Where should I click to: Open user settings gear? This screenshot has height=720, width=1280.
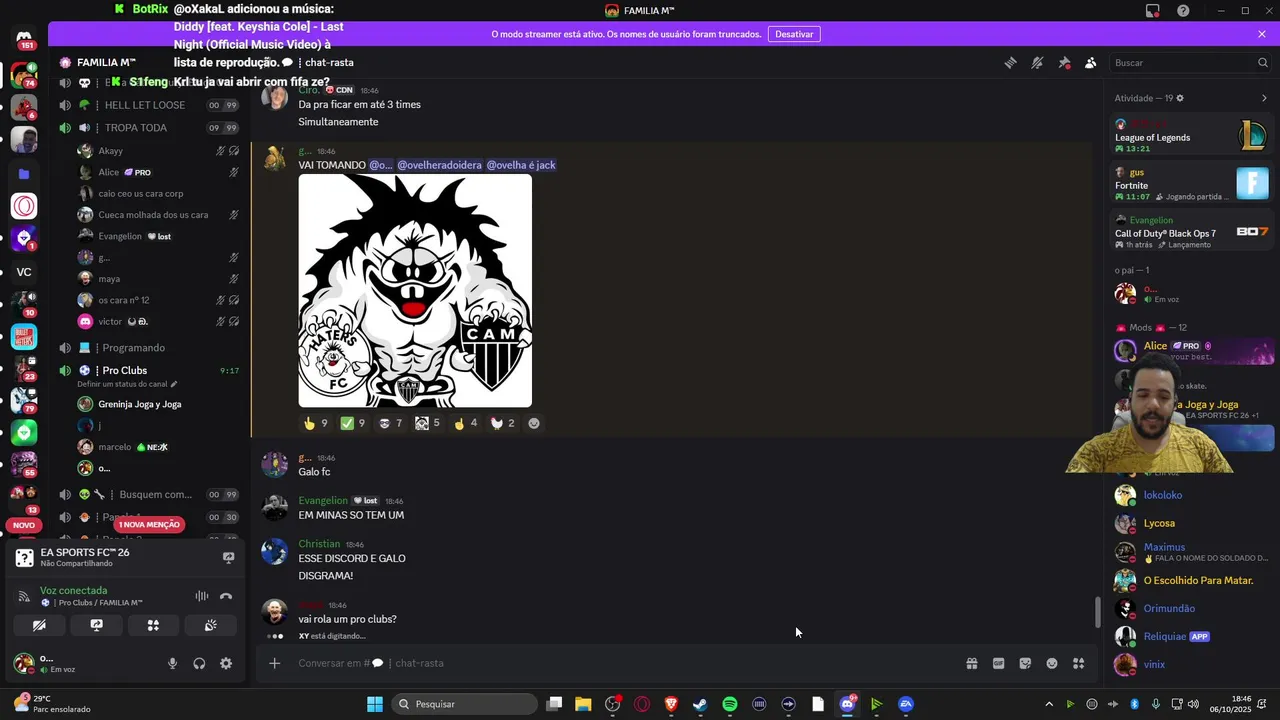226,663
